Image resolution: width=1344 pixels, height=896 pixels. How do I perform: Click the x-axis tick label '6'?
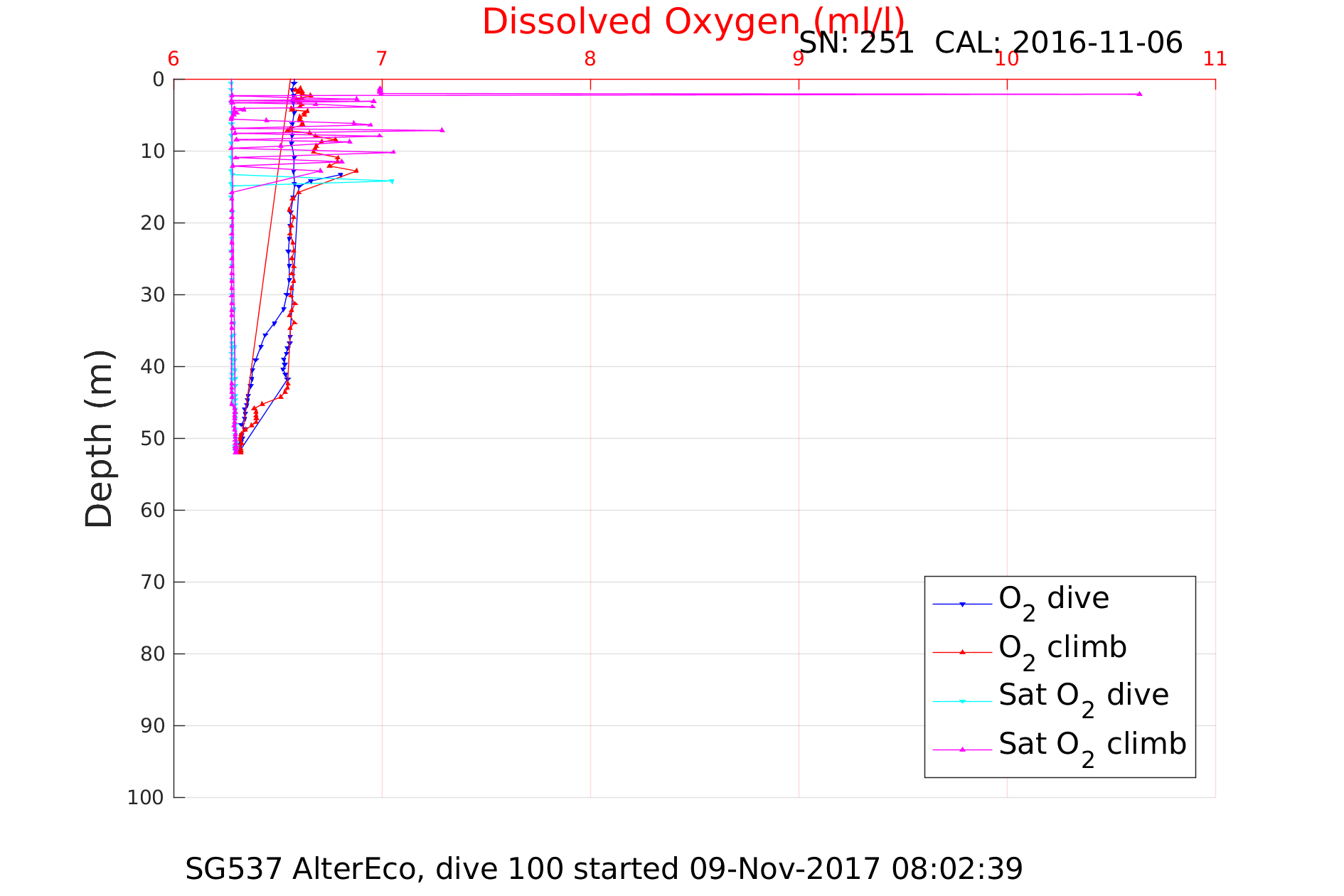click(174, 59)
